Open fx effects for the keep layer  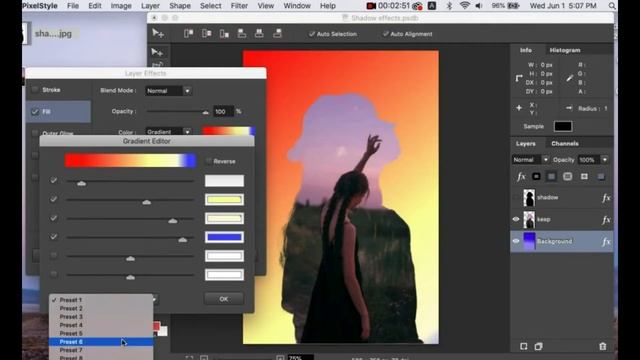pos(606,220)
